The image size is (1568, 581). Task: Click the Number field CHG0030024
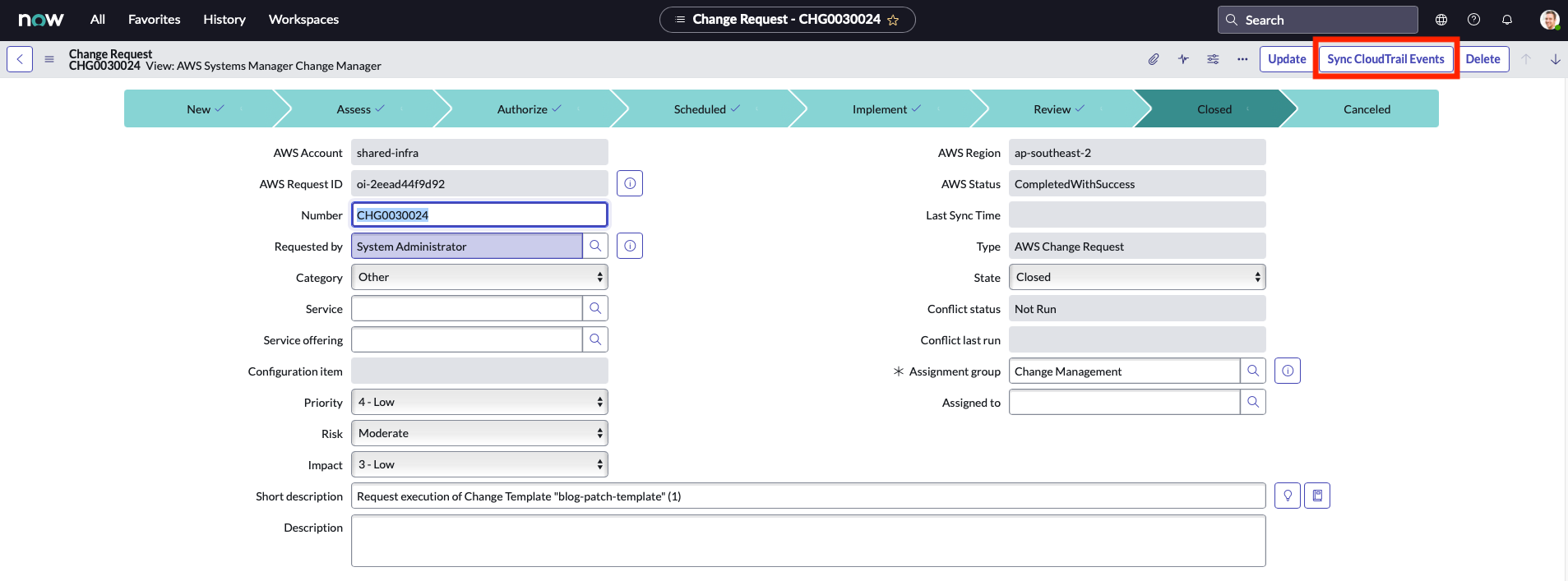coord(479,214)
